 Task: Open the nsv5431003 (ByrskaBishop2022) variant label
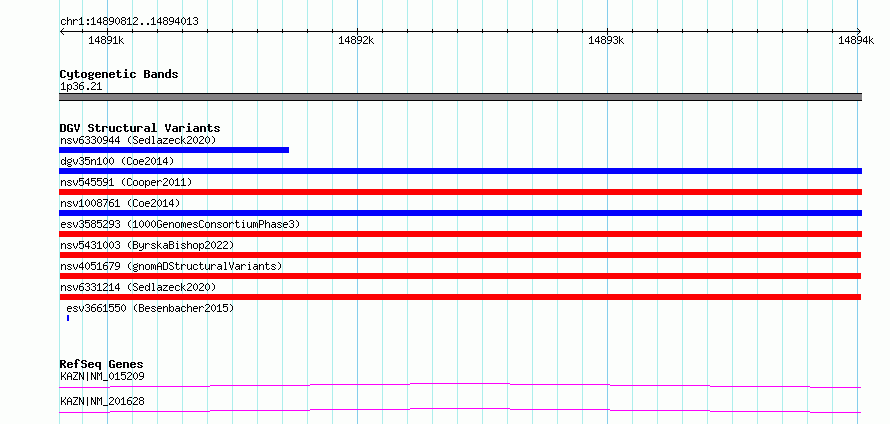point(146,245)
